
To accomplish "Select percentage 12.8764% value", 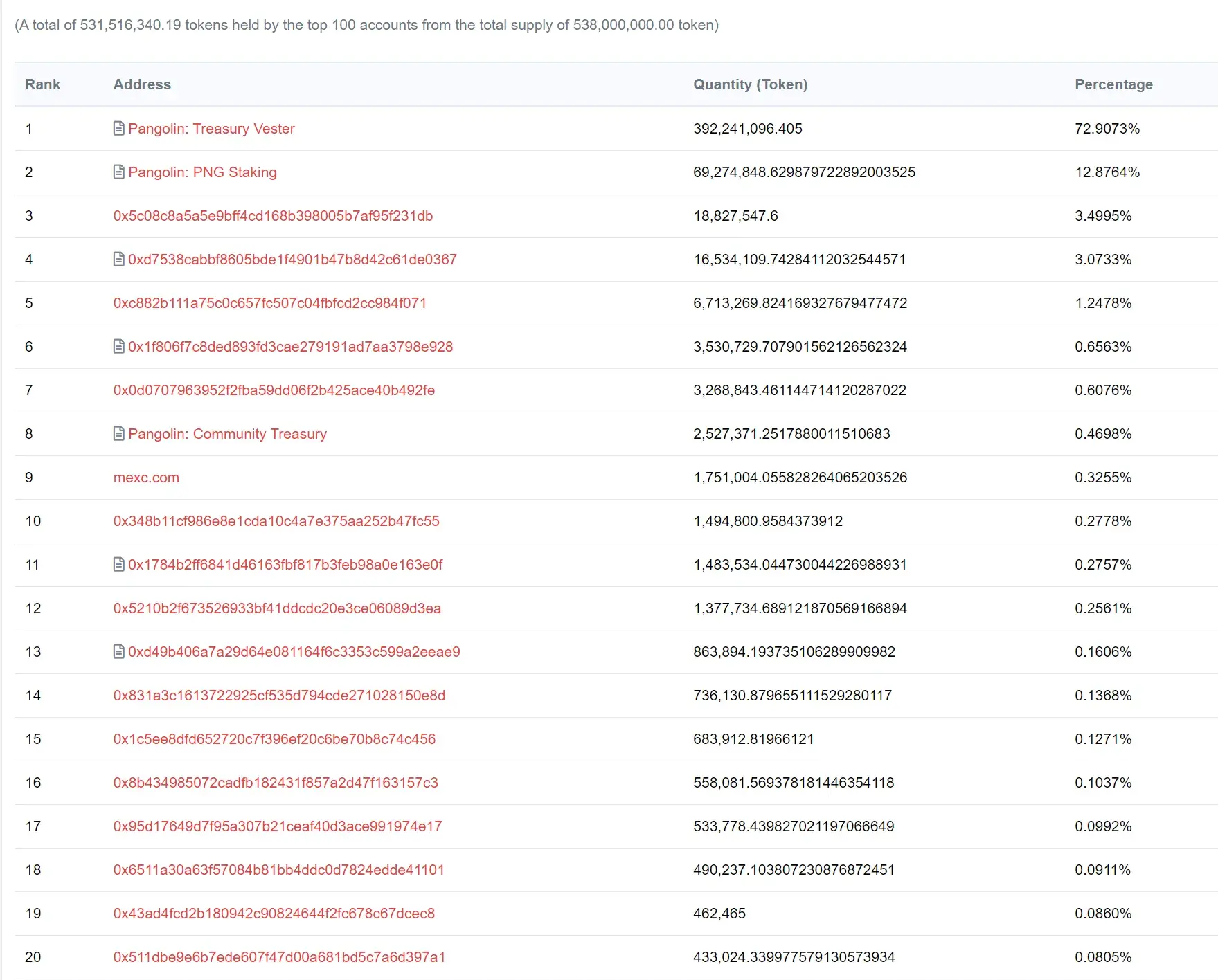I will click(1107, 172).
